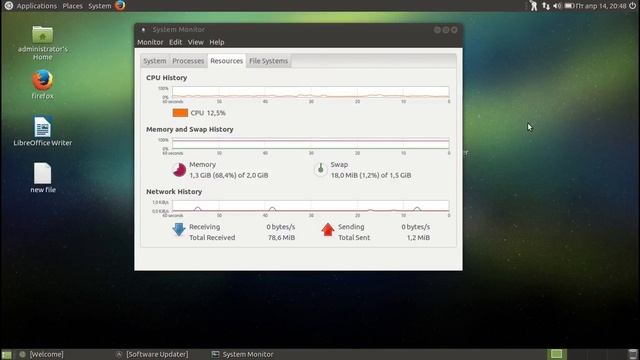Viewport: 640px width, 360px height.
Task: Click the clock date in top panel
Action: tap(601, 6)
